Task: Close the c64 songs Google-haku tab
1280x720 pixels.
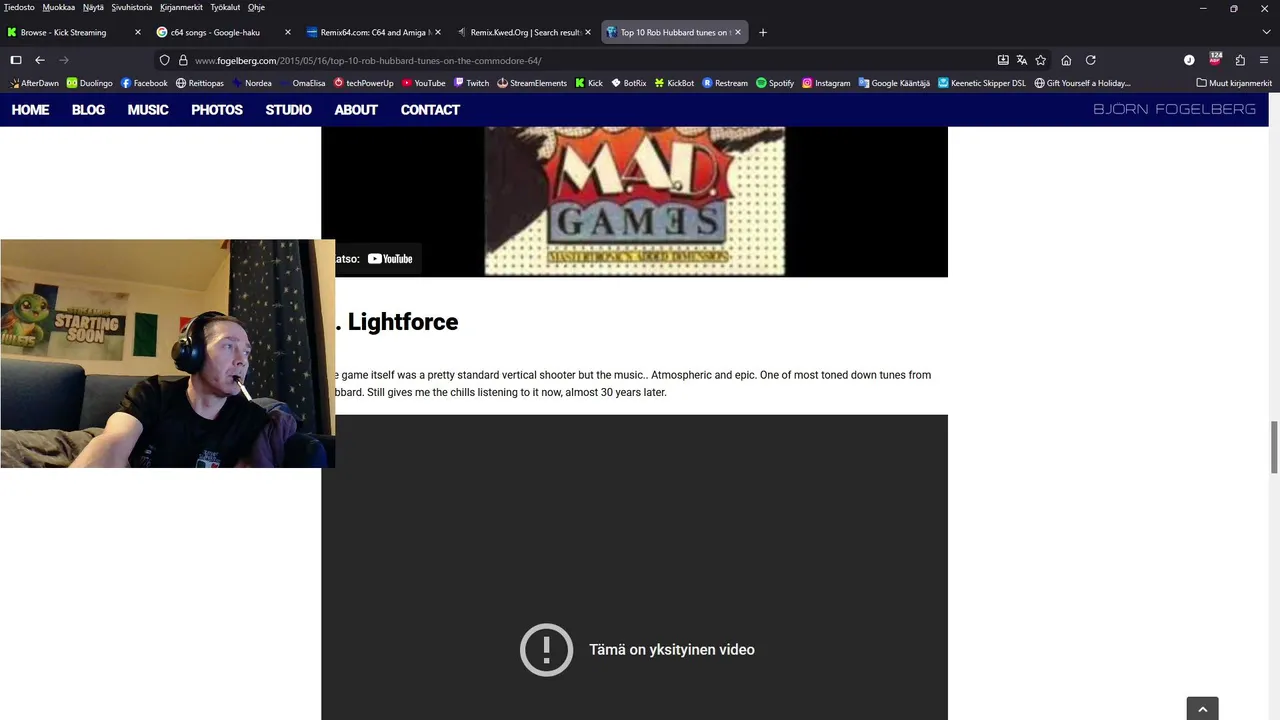Action: [288, 32]
